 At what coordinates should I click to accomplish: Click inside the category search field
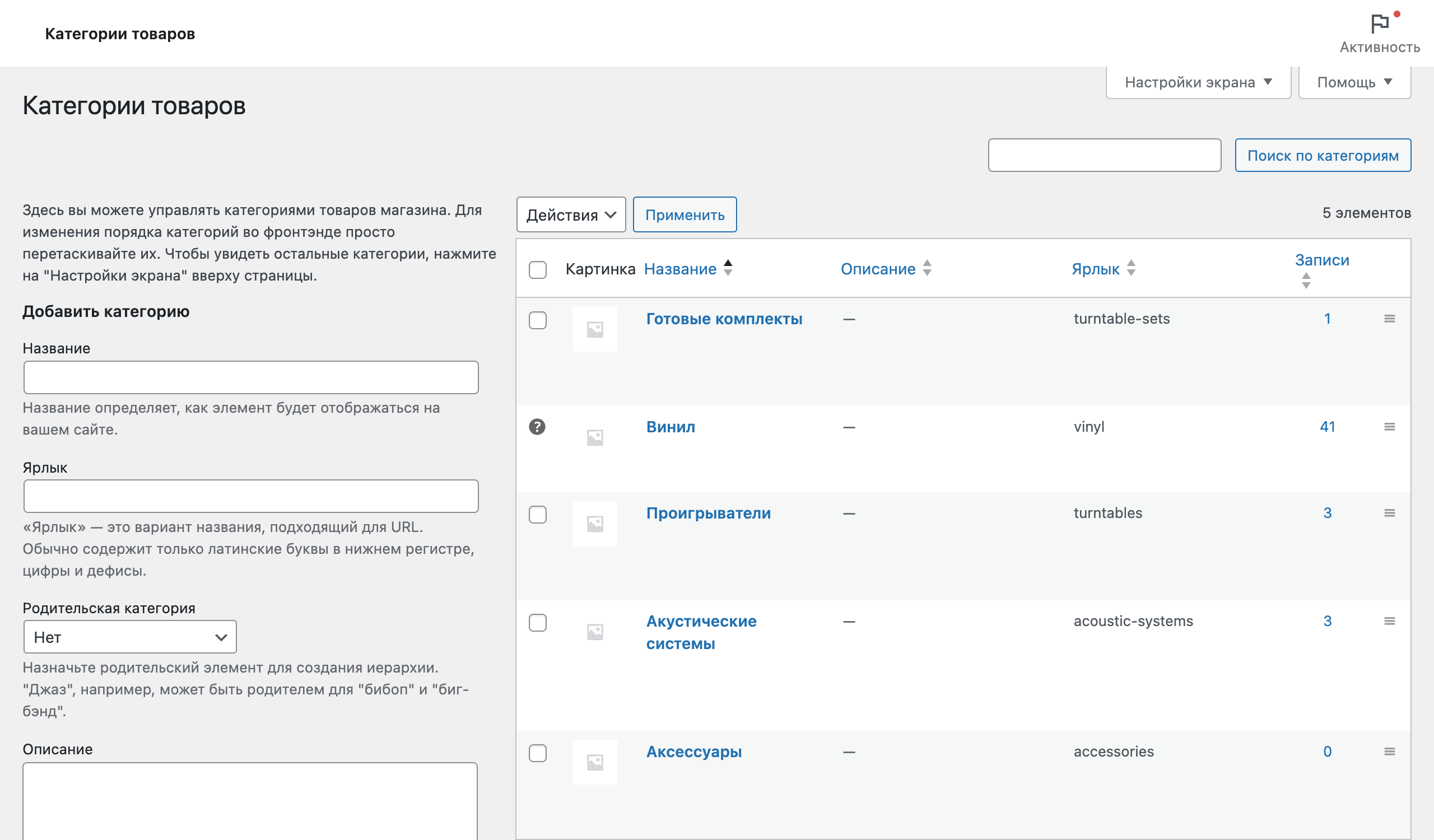[x=1104, y=155]
